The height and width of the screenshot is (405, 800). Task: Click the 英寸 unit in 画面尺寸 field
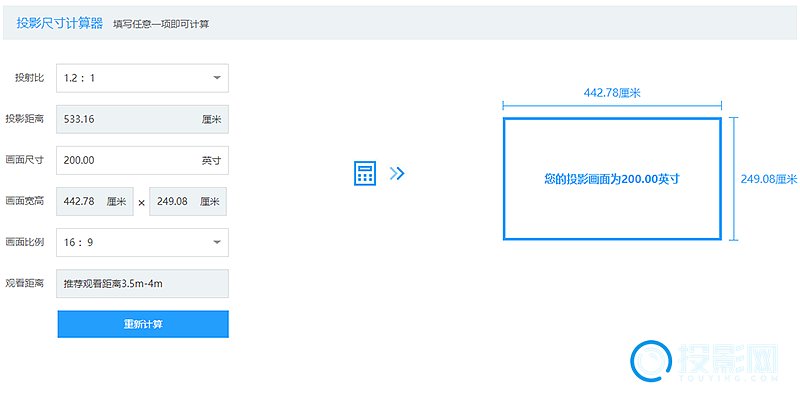point(211,161)
